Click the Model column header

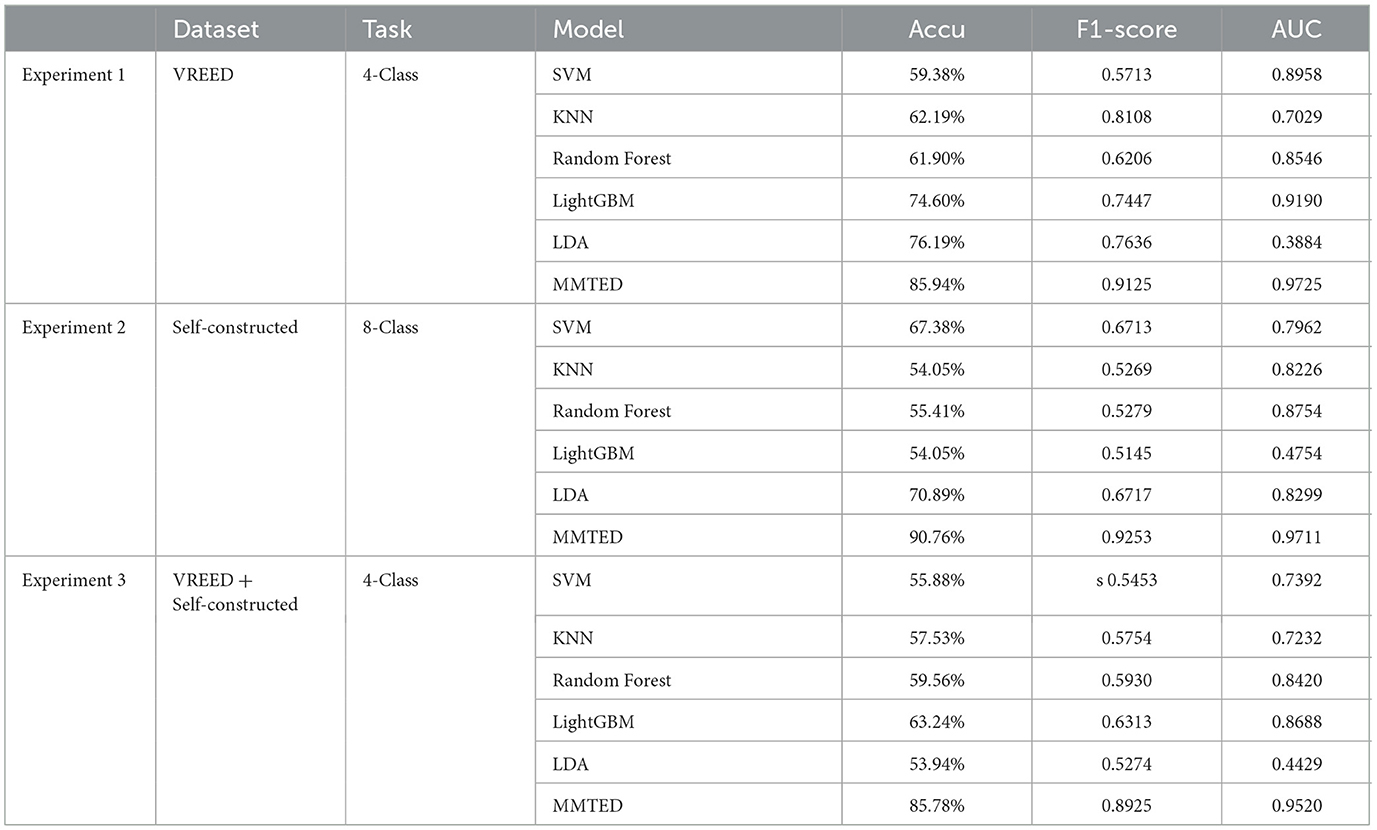[588, 30]
